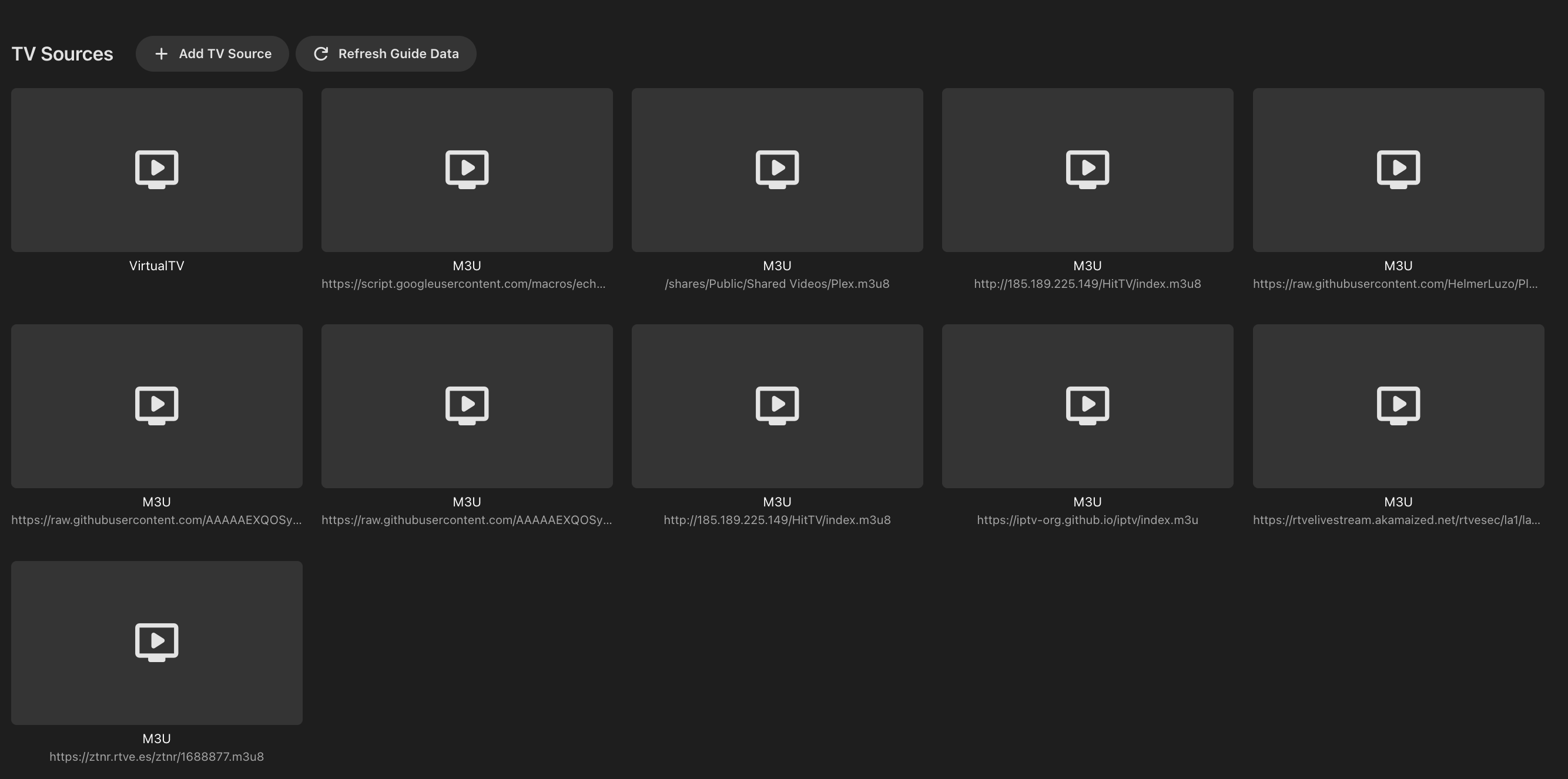This screenshot has height=779, width=1568.
Task: Open the /shares/Public/Shared Videos/Plex.m3u8 path text
Action: [x=778, y=284]
